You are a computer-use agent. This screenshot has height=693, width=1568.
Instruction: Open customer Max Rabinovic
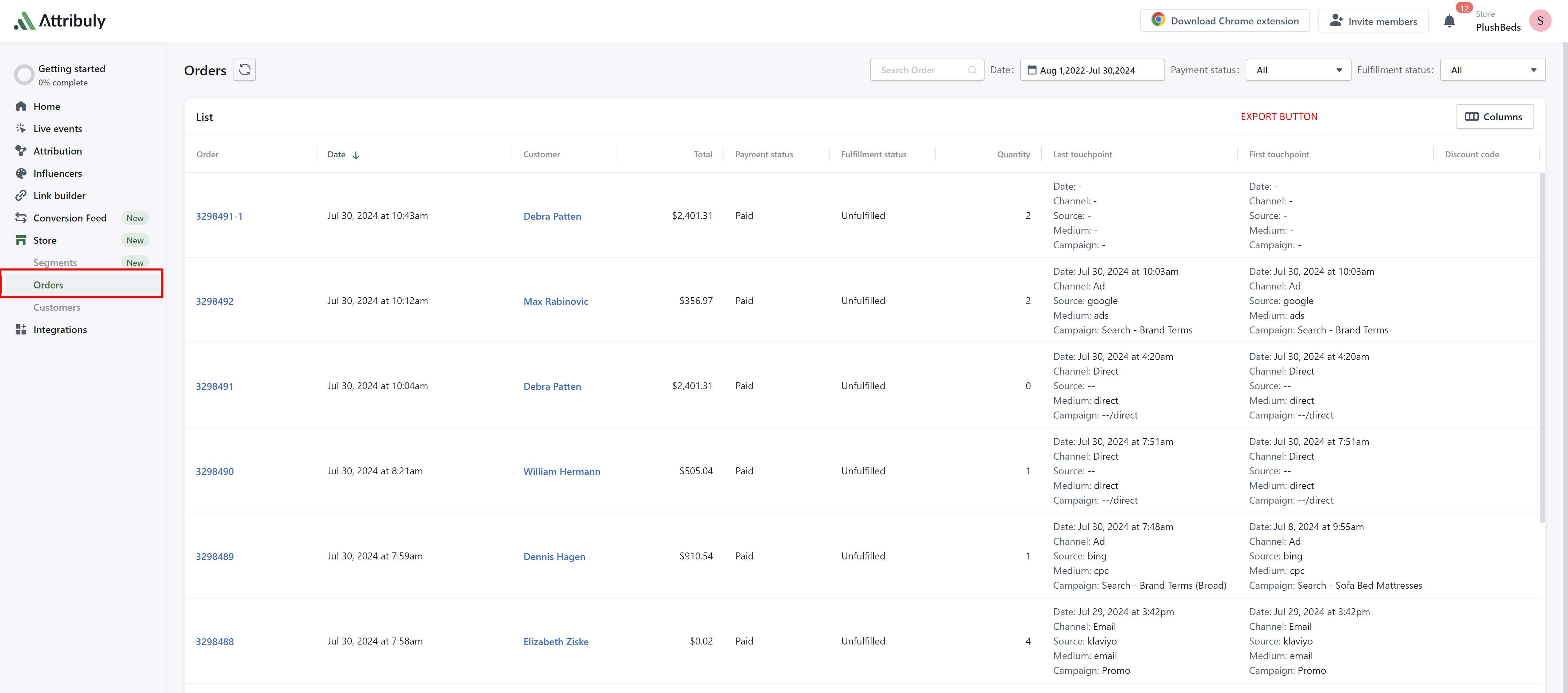(556, 301)
